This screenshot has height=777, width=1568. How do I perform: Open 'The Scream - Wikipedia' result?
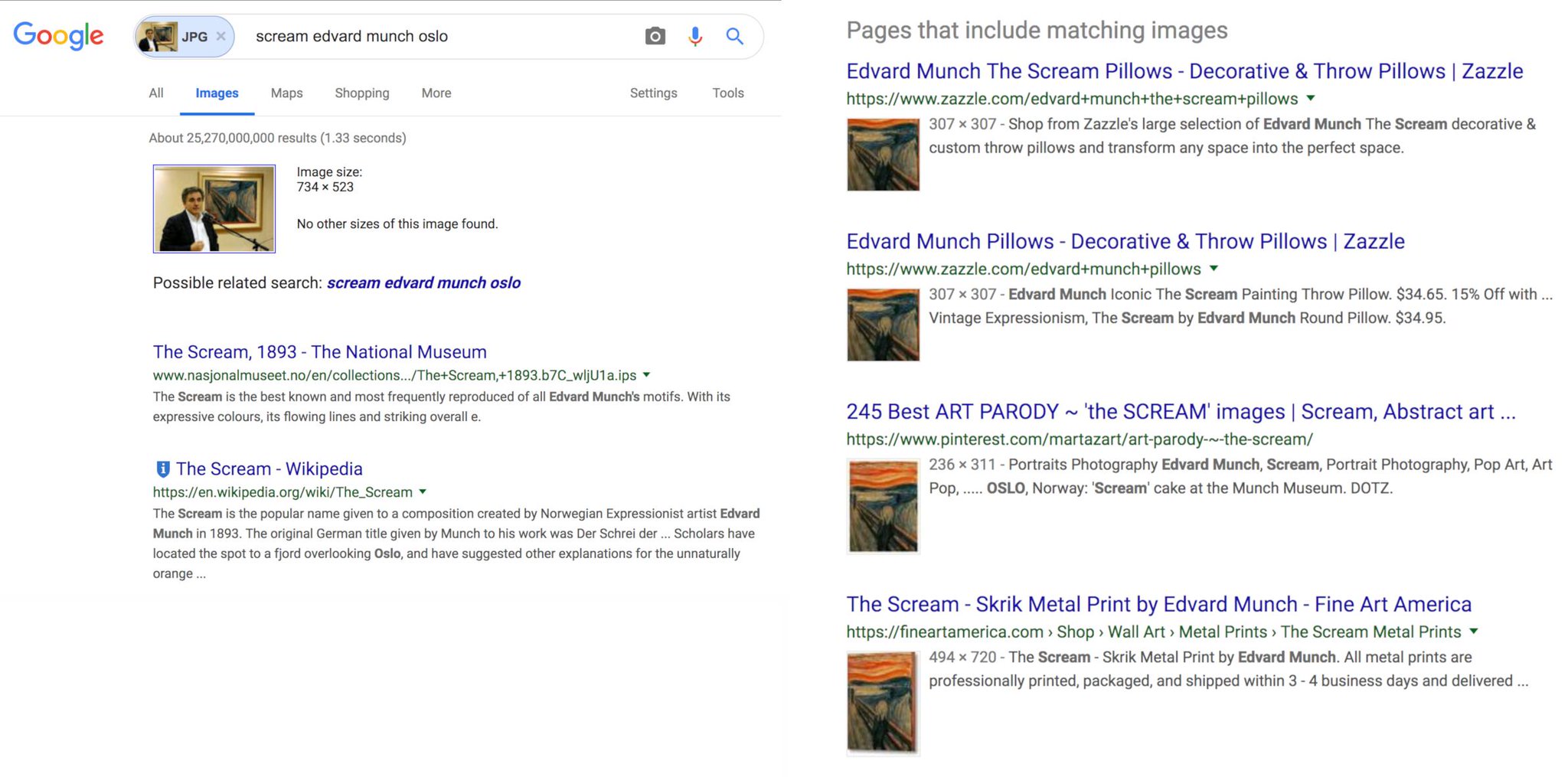point(269,468)
